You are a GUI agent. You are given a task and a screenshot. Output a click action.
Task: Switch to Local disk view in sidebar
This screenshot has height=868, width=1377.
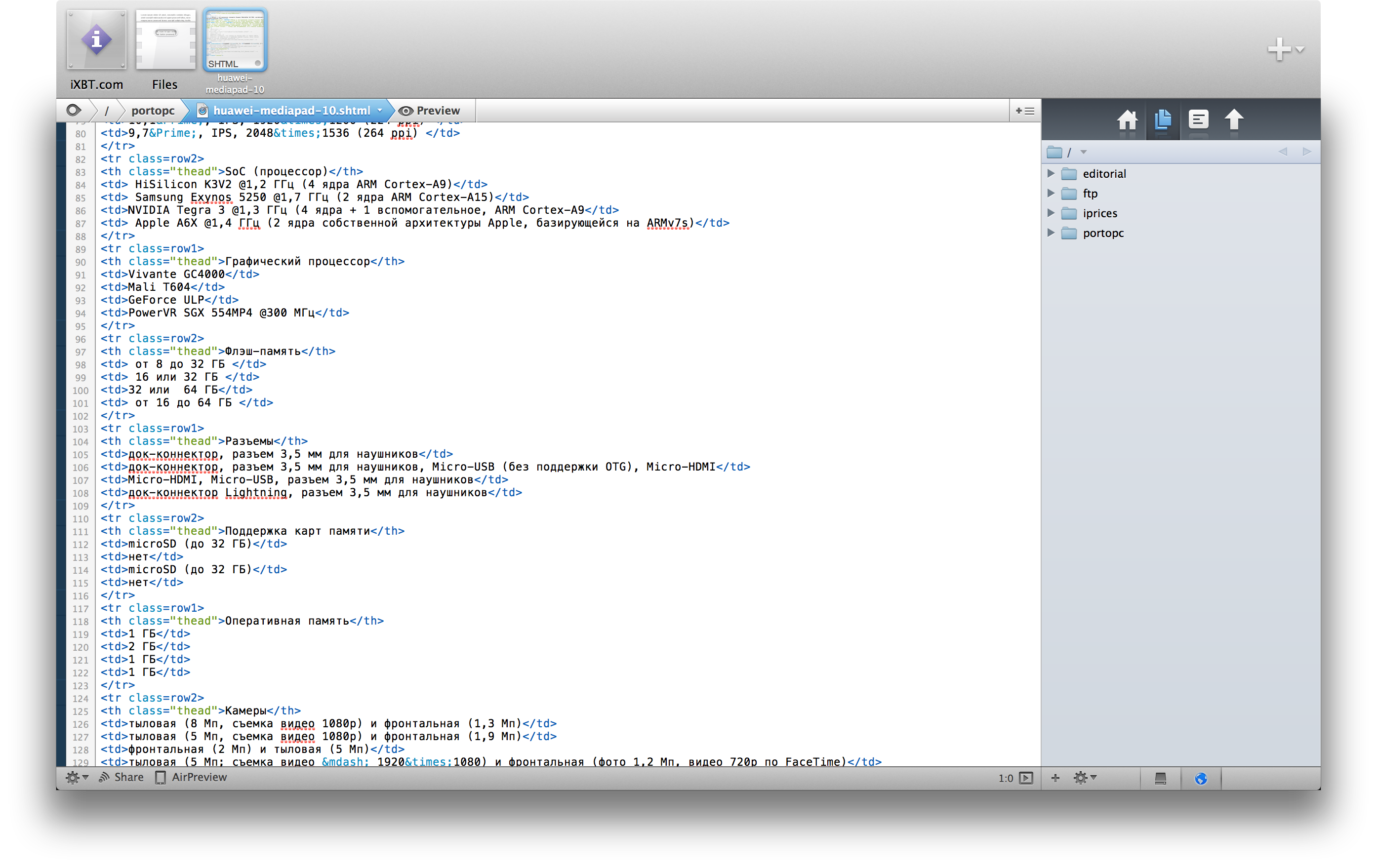click(x=1160, y=778)
